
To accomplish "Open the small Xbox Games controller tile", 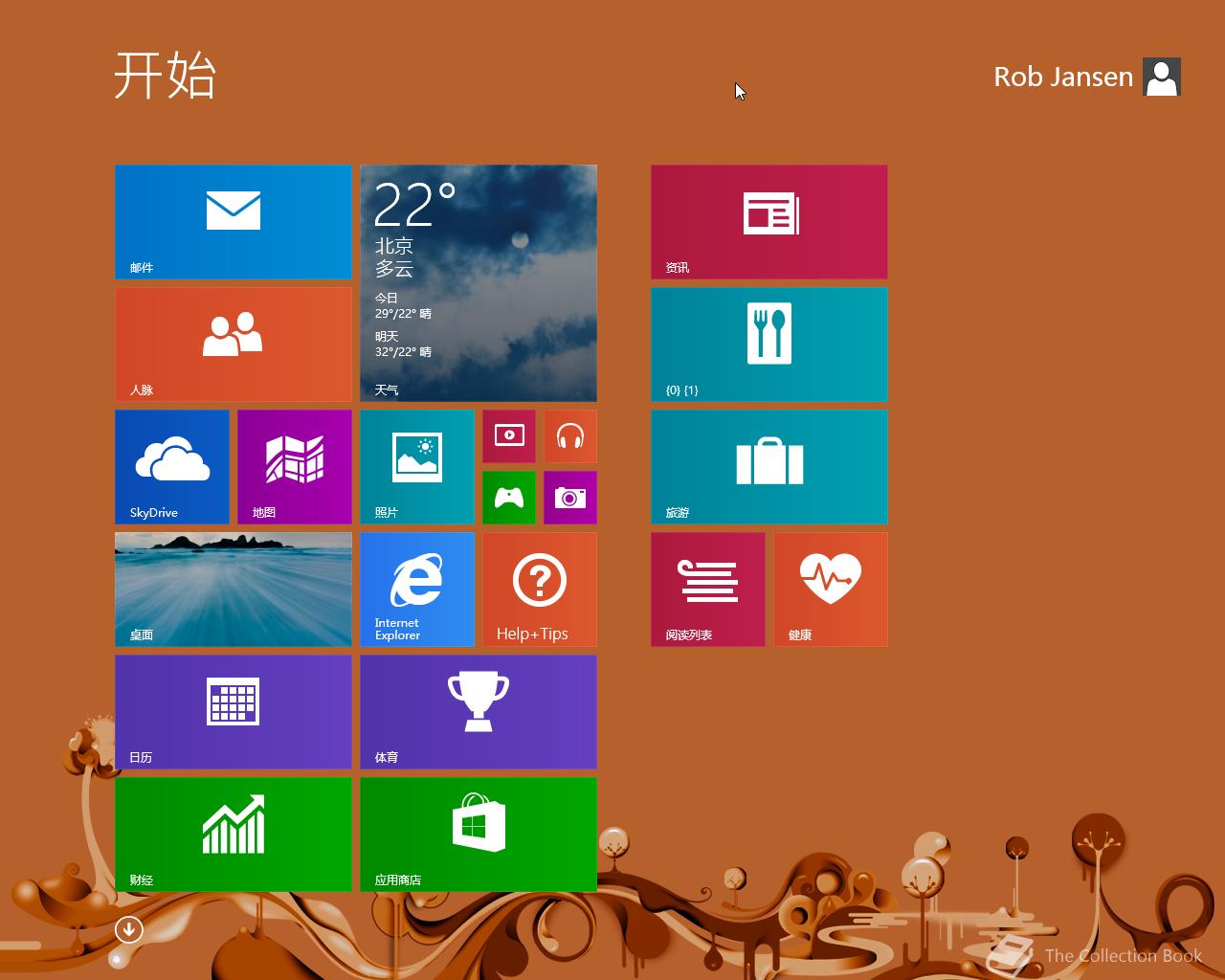I will (x=509, y=498).
